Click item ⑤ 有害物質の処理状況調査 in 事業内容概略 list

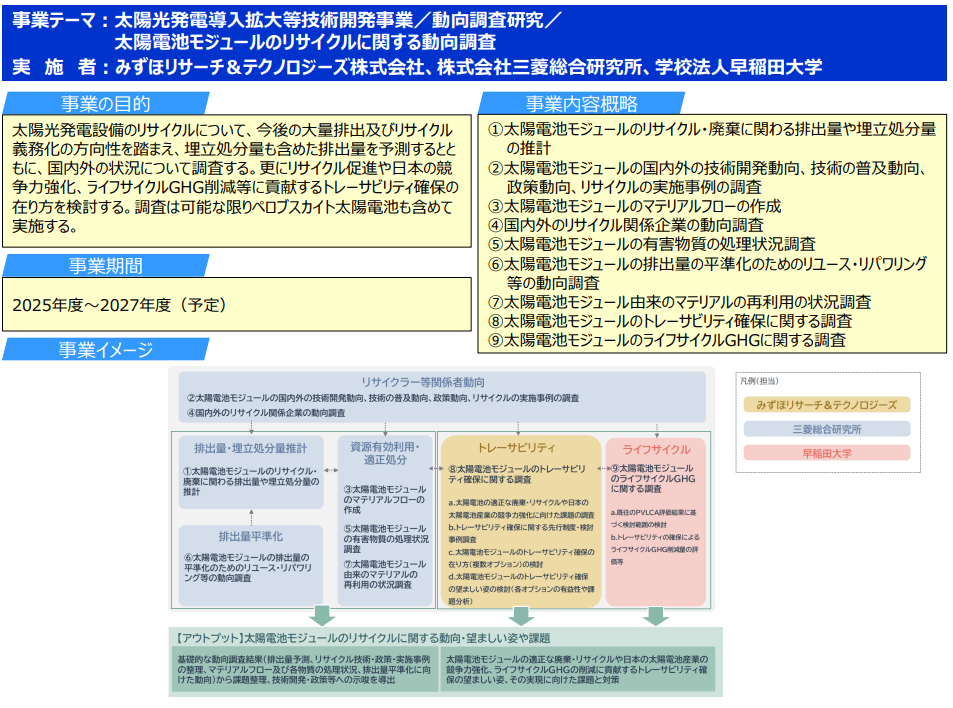[x=652, y=244]
